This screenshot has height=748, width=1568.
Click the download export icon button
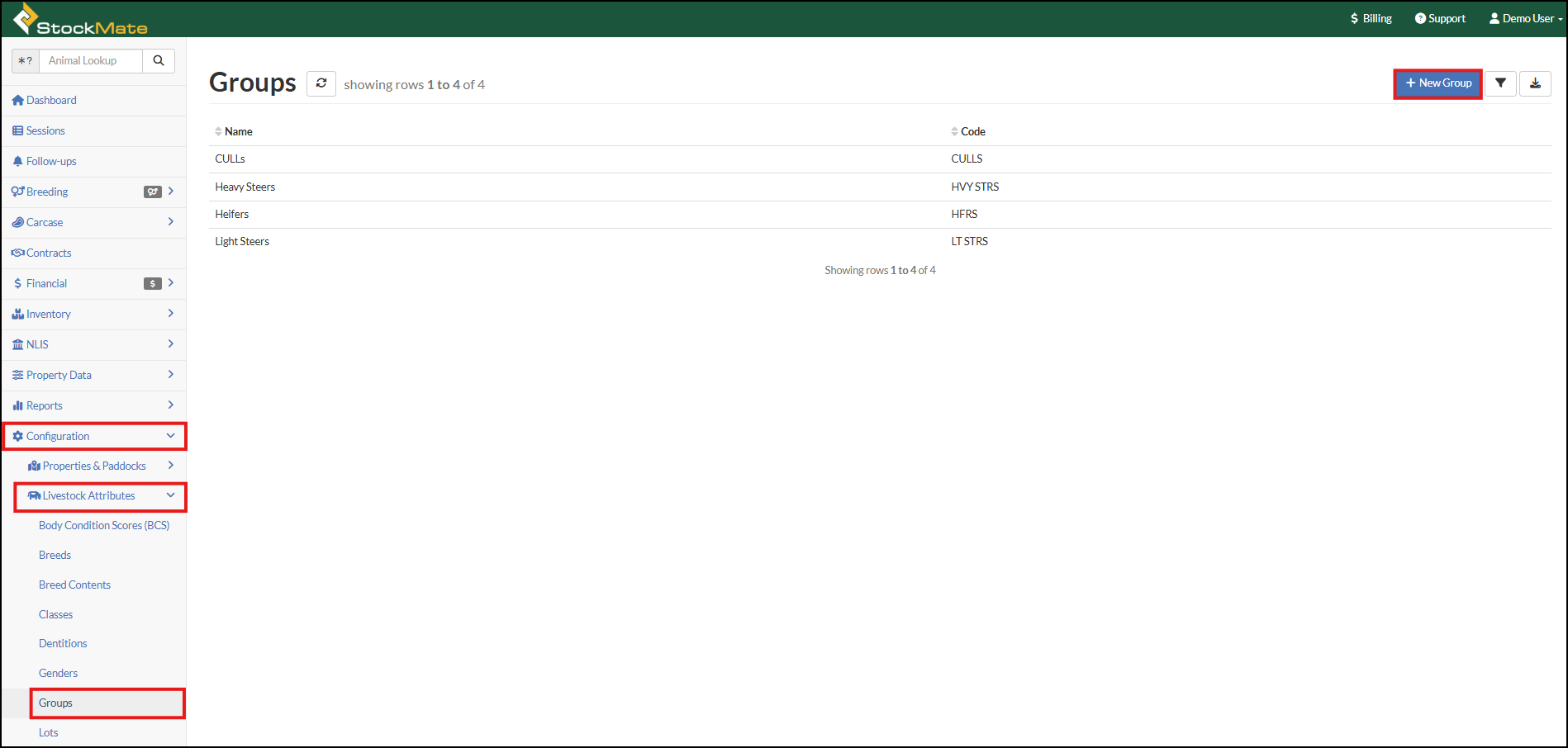(x=1535, y=83)
